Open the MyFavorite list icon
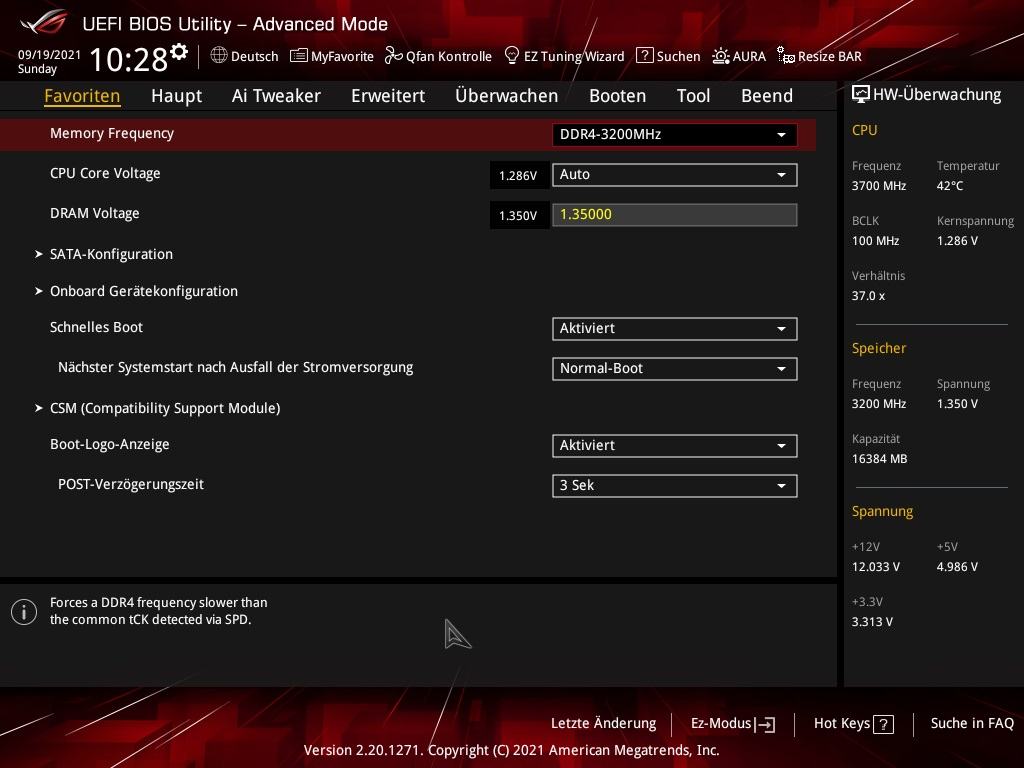 298,56
